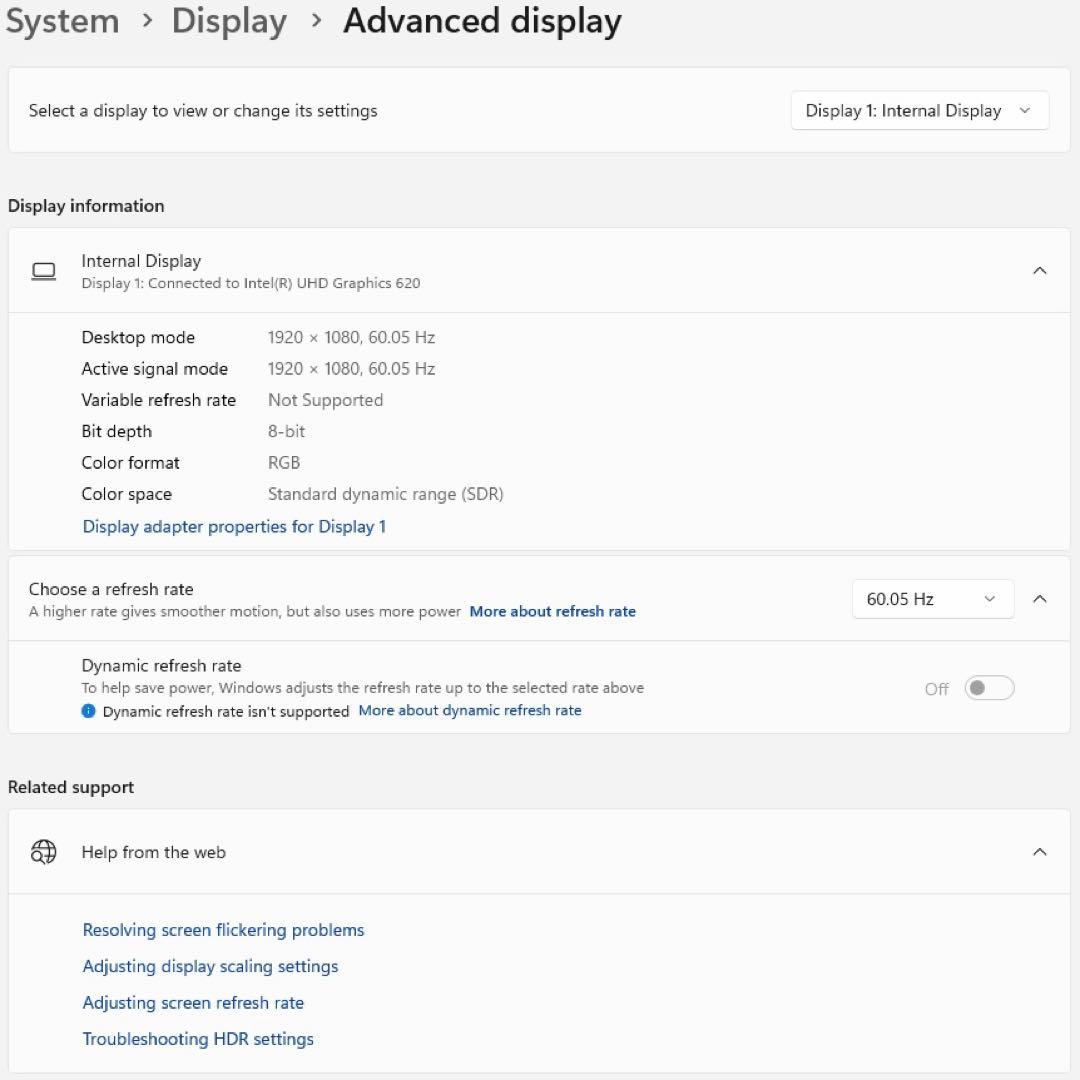Open Display adapter properties for Display 1
The width and height of the screenshot is (1080, 1080).
tap(234, 526)
